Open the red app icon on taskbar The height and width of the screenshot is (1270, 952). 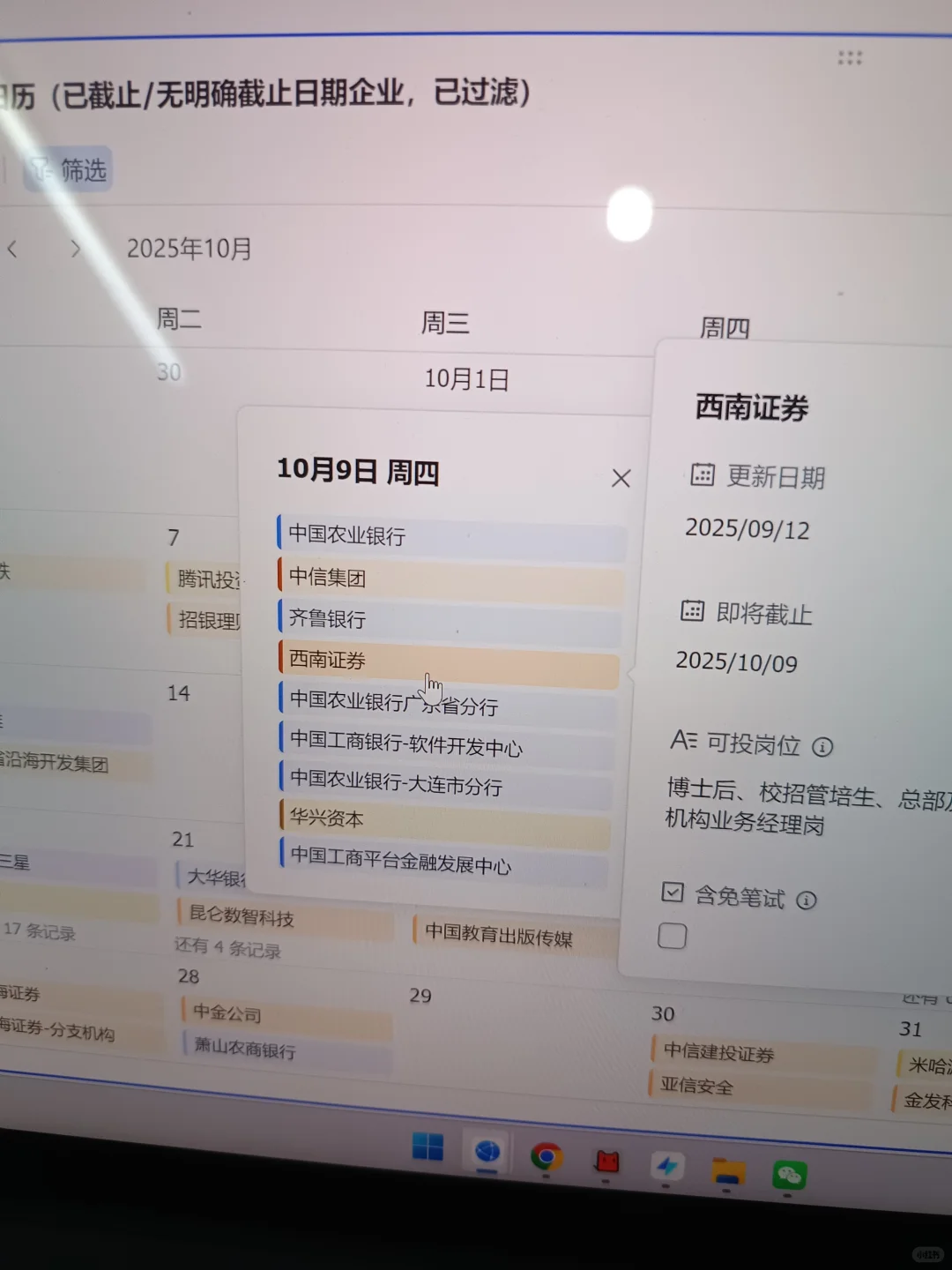[x=606, y=1162]
